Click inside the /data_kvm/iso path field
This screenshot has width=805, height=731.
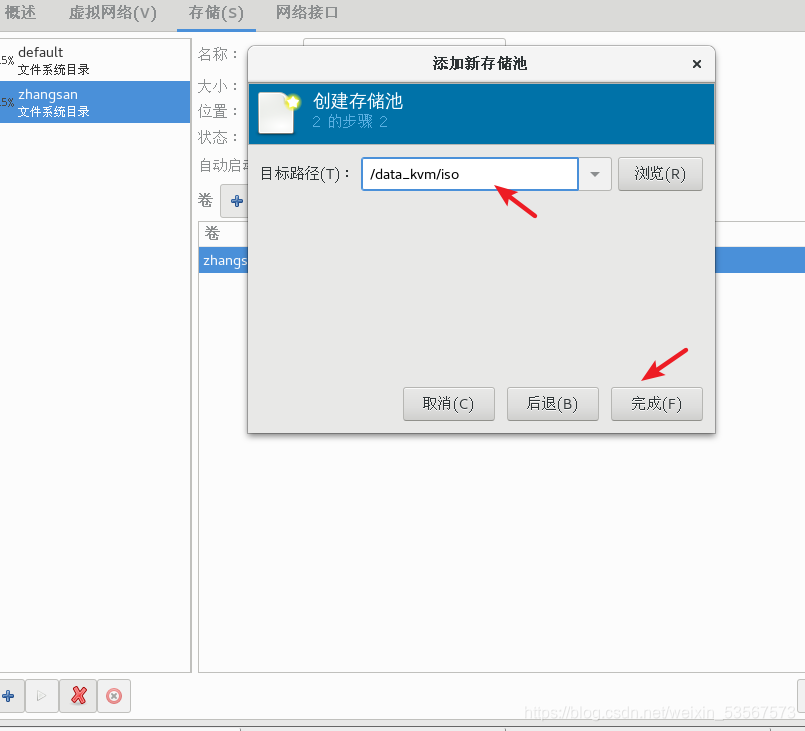pyautogui.click(x=468, y=173)
